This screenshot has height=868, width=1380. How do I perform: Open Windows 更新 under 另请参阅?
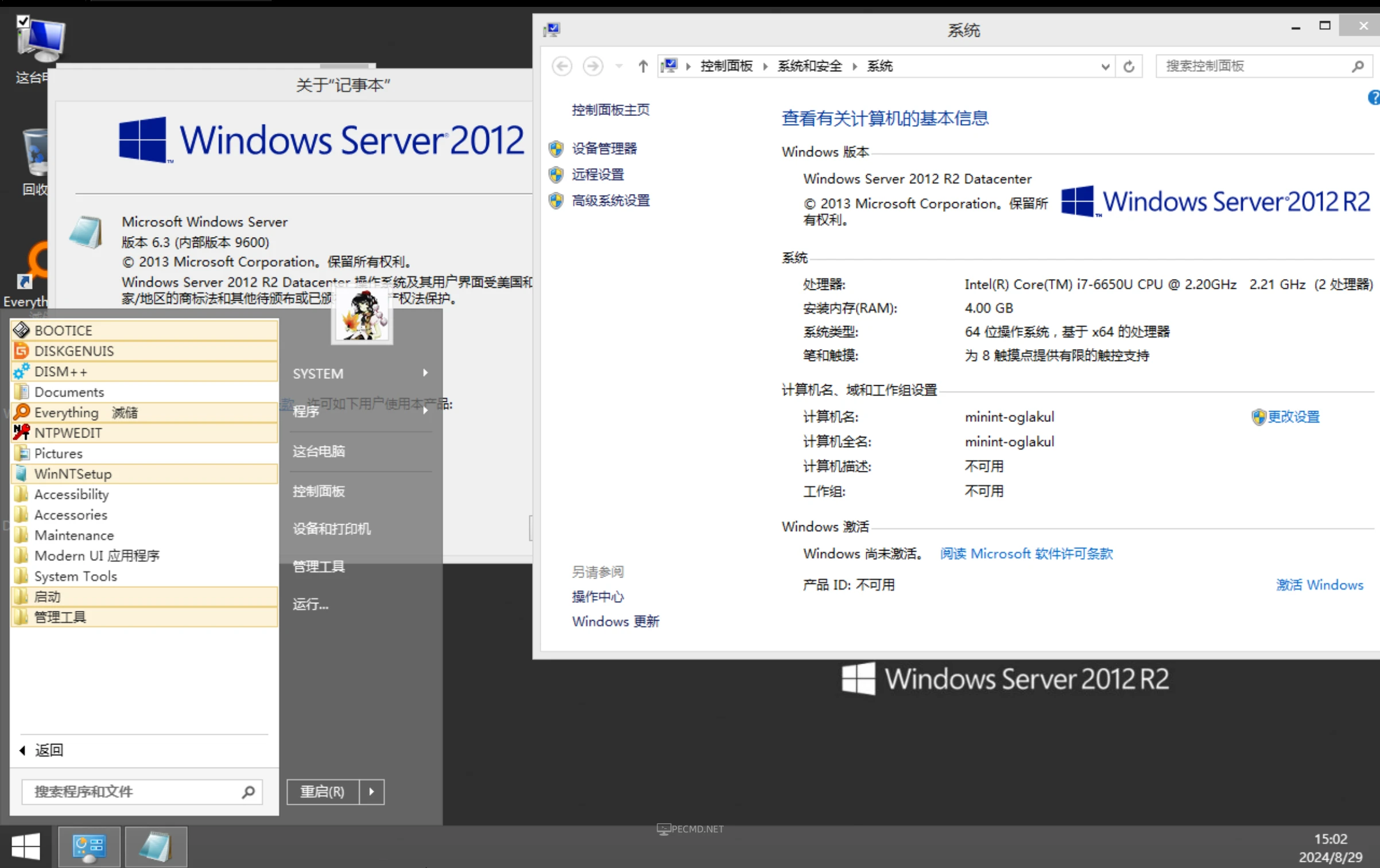[615, 622]
